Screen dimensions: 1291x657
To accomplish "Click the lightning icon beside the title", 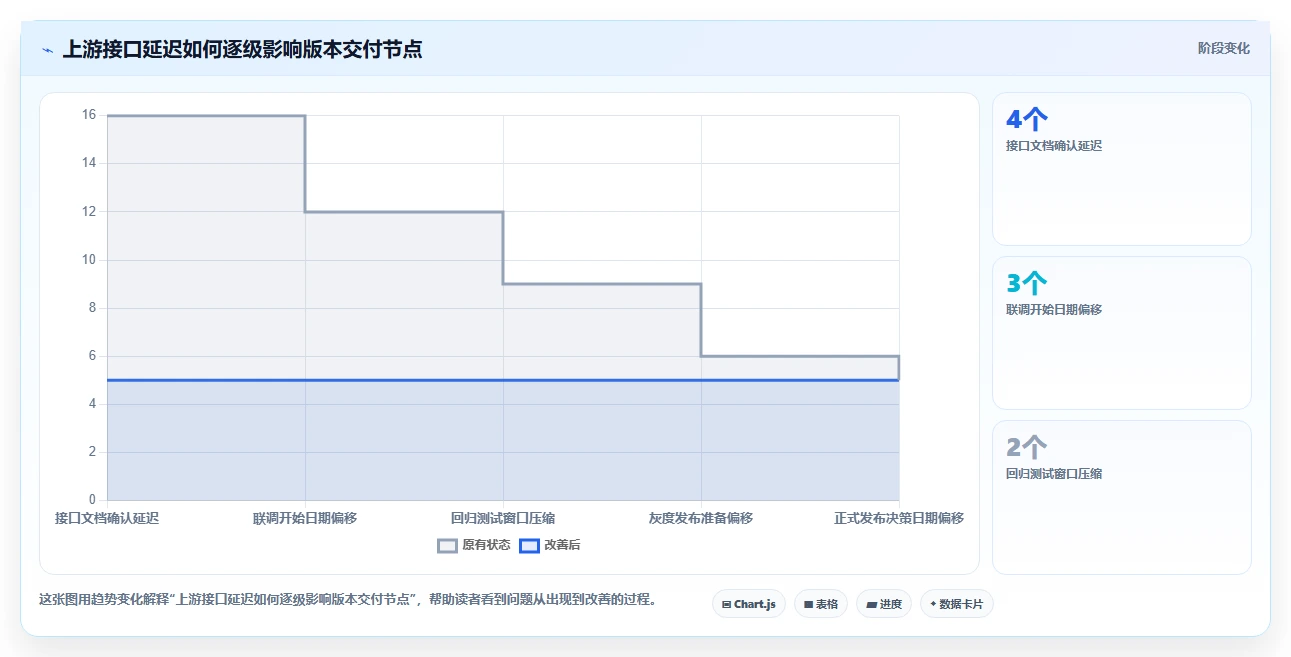I will point(47,50).
